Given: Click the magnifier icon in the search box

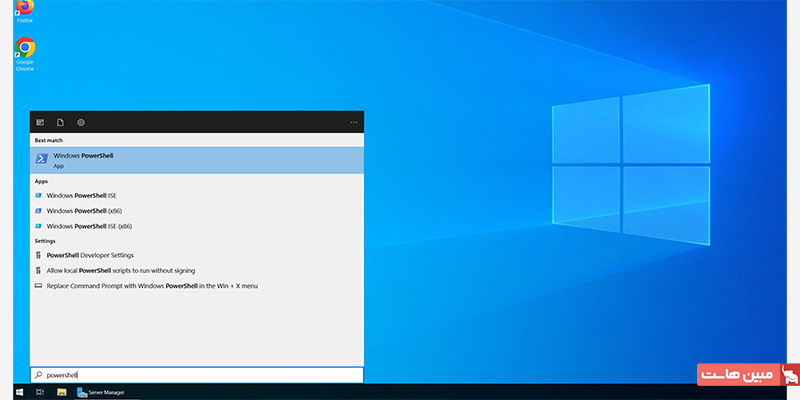Looking at the screenshot, I should coord(39,375).
